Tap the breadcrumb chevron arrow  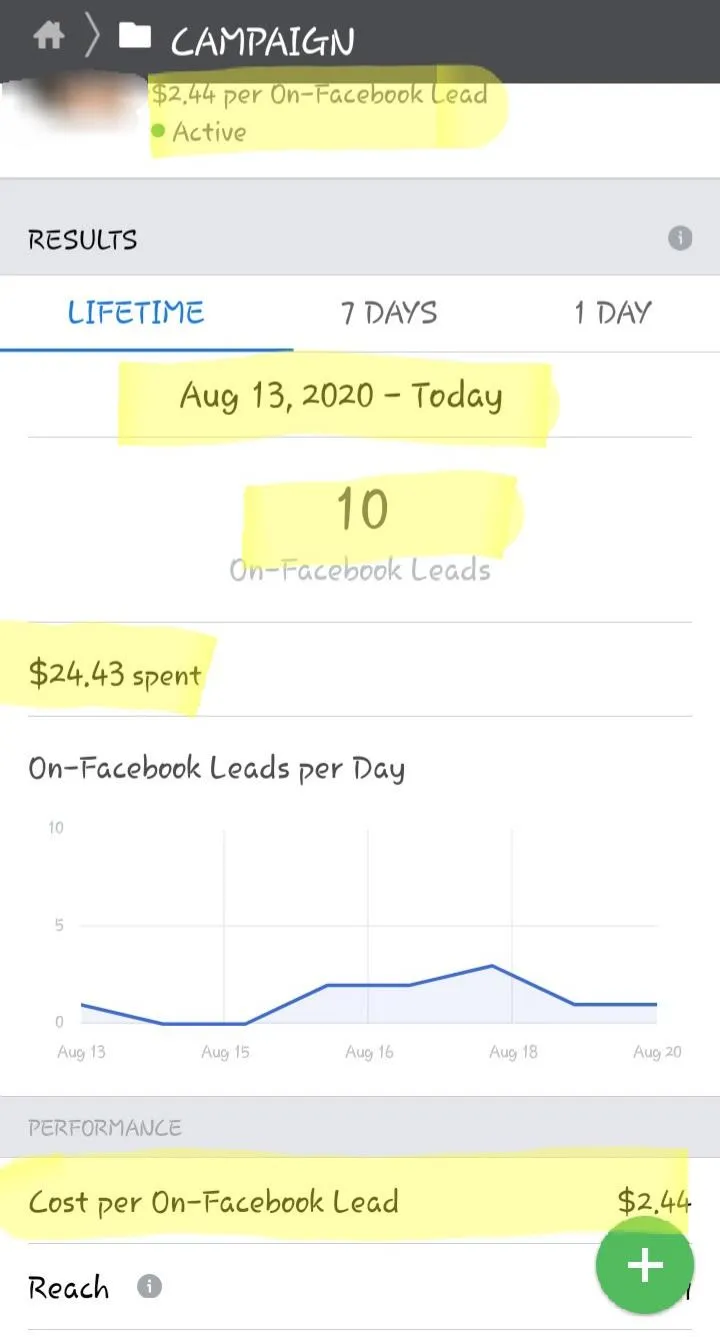[x=92, y=38]
